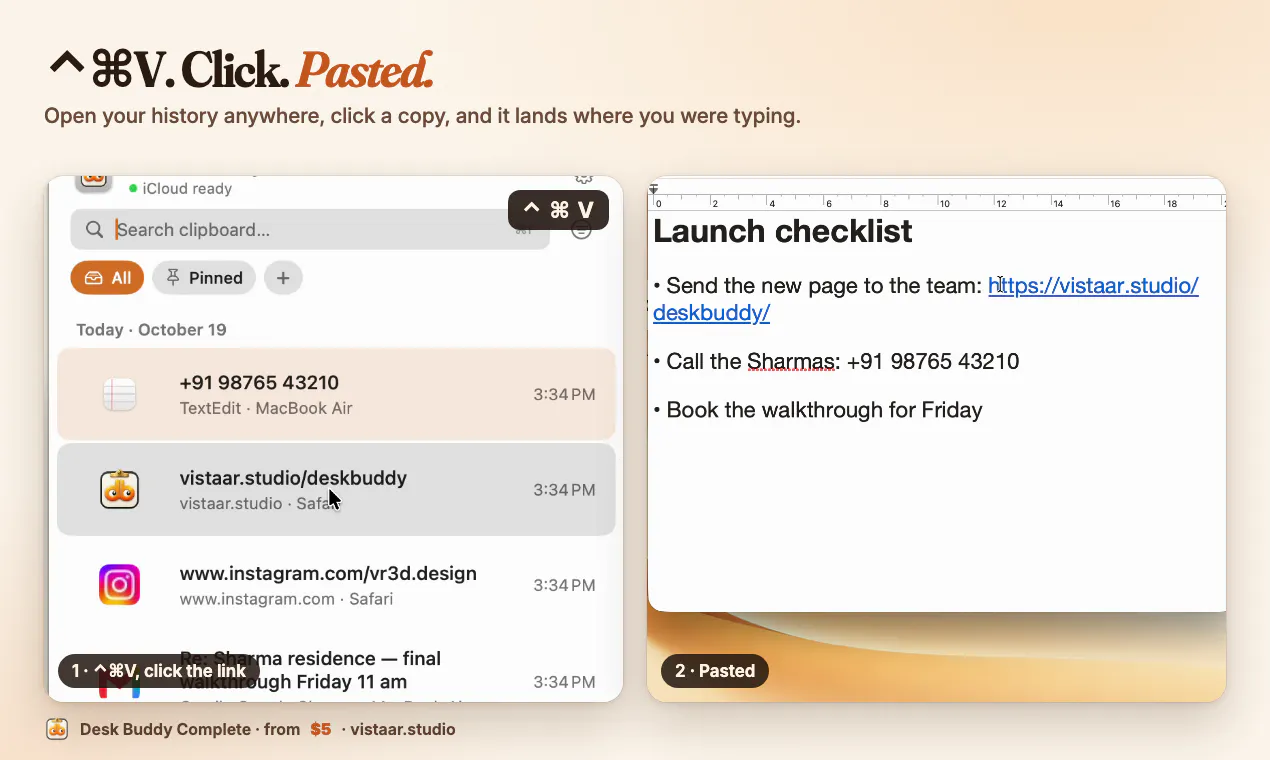Click the "Call the Sharmas: +91 98765 43210" line

(x=836, y=361)
